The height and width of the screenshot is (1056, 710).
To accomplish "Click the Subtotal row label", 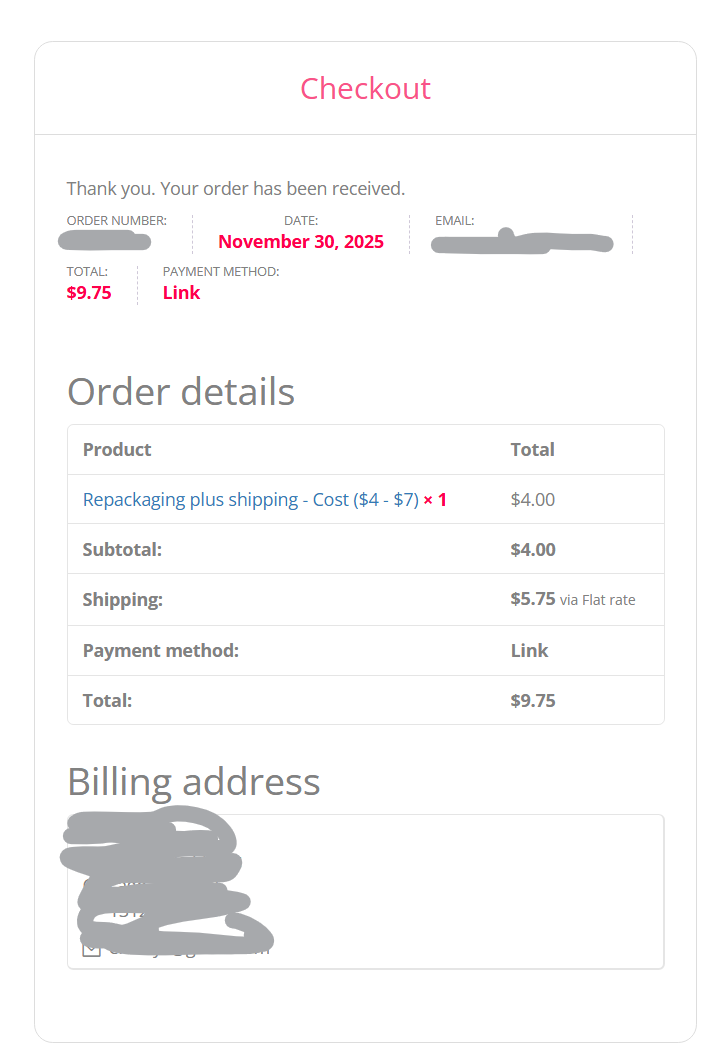I will coord(122,549).
